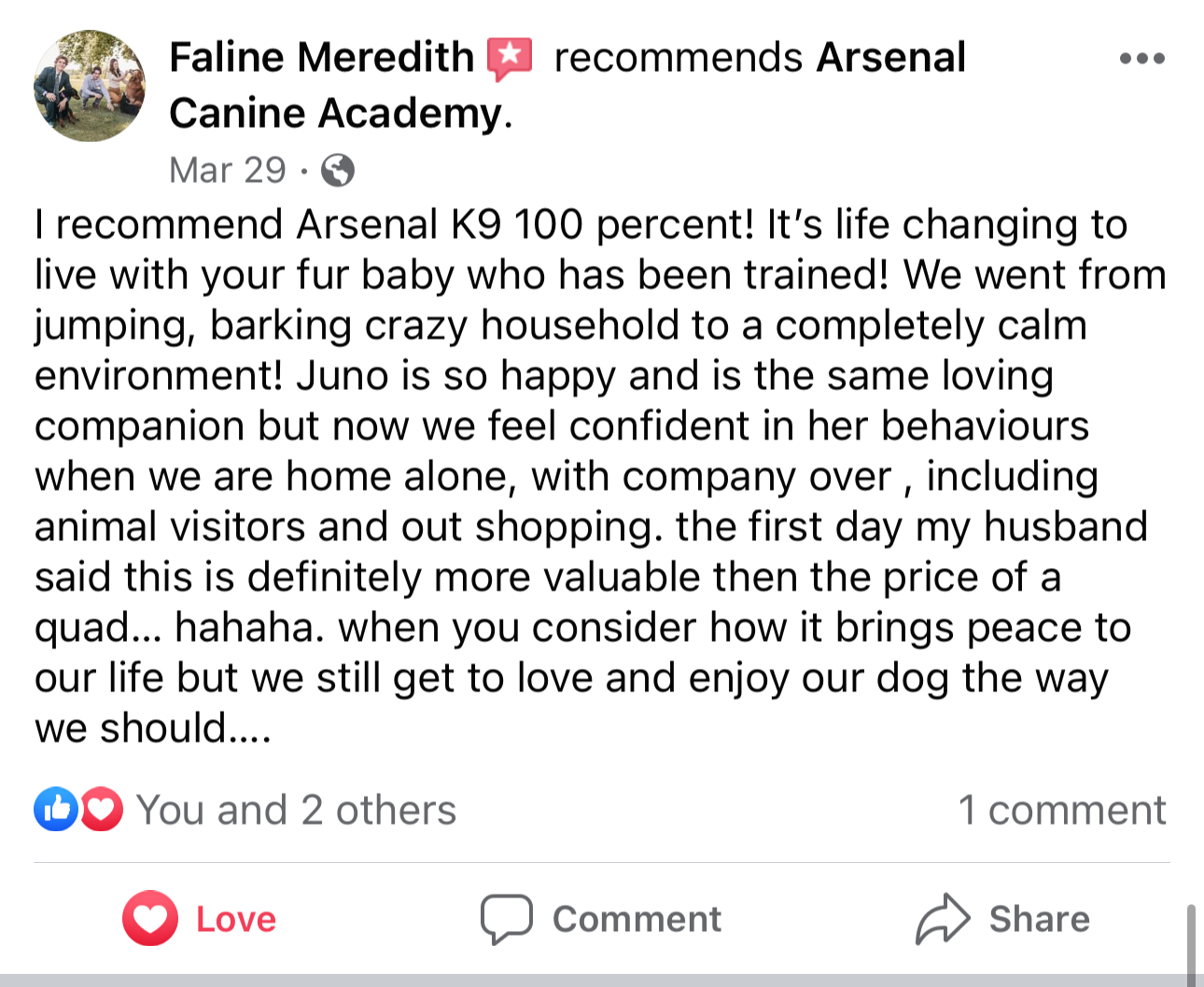Open Faline Meredith's profile name link
Screen dimensions: 1204x987
(322, 58)
